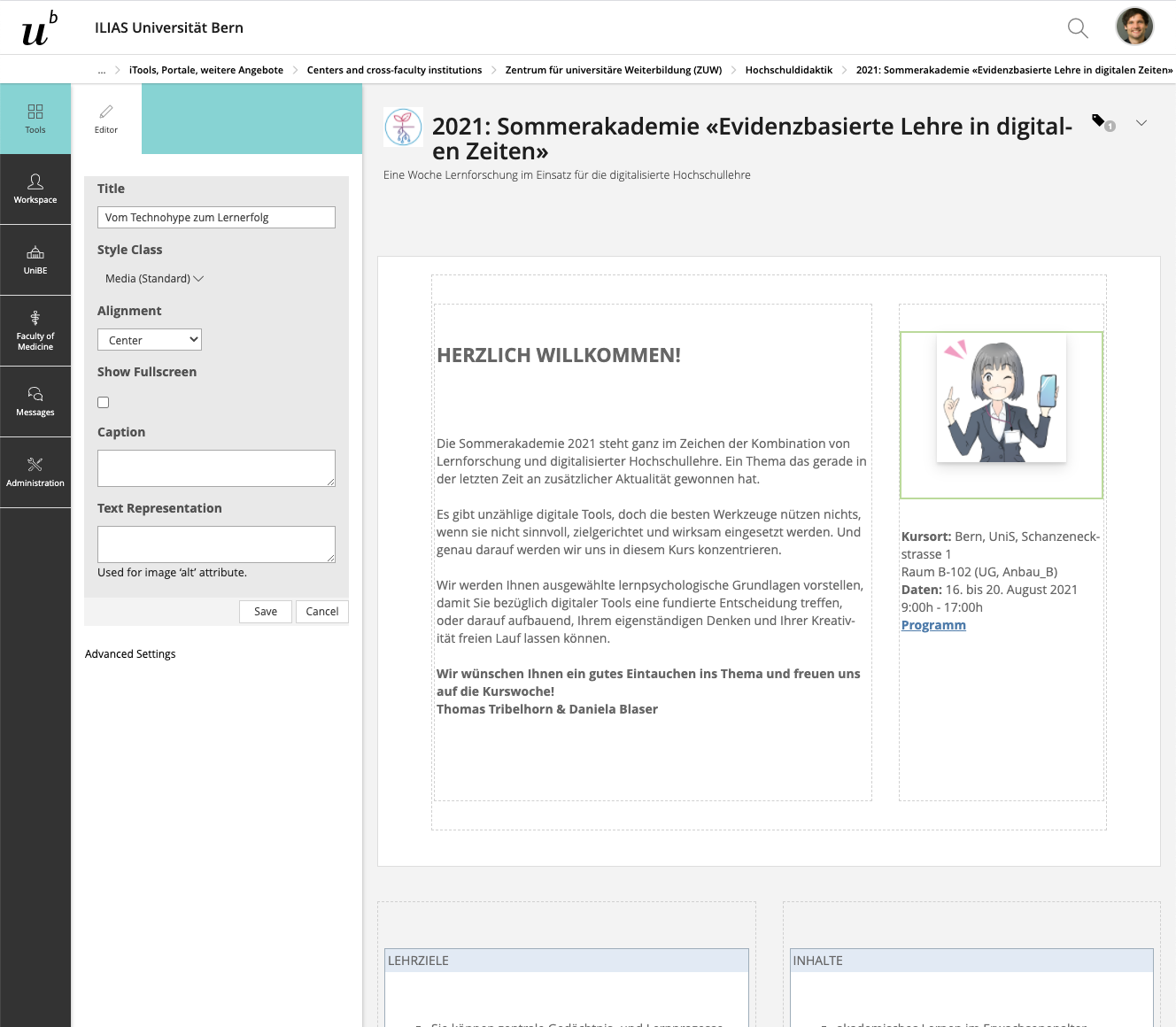This screenshot has height=1027, width=1176.
Task: Open the Workspace sidebar icon
Action: (35, 189)
